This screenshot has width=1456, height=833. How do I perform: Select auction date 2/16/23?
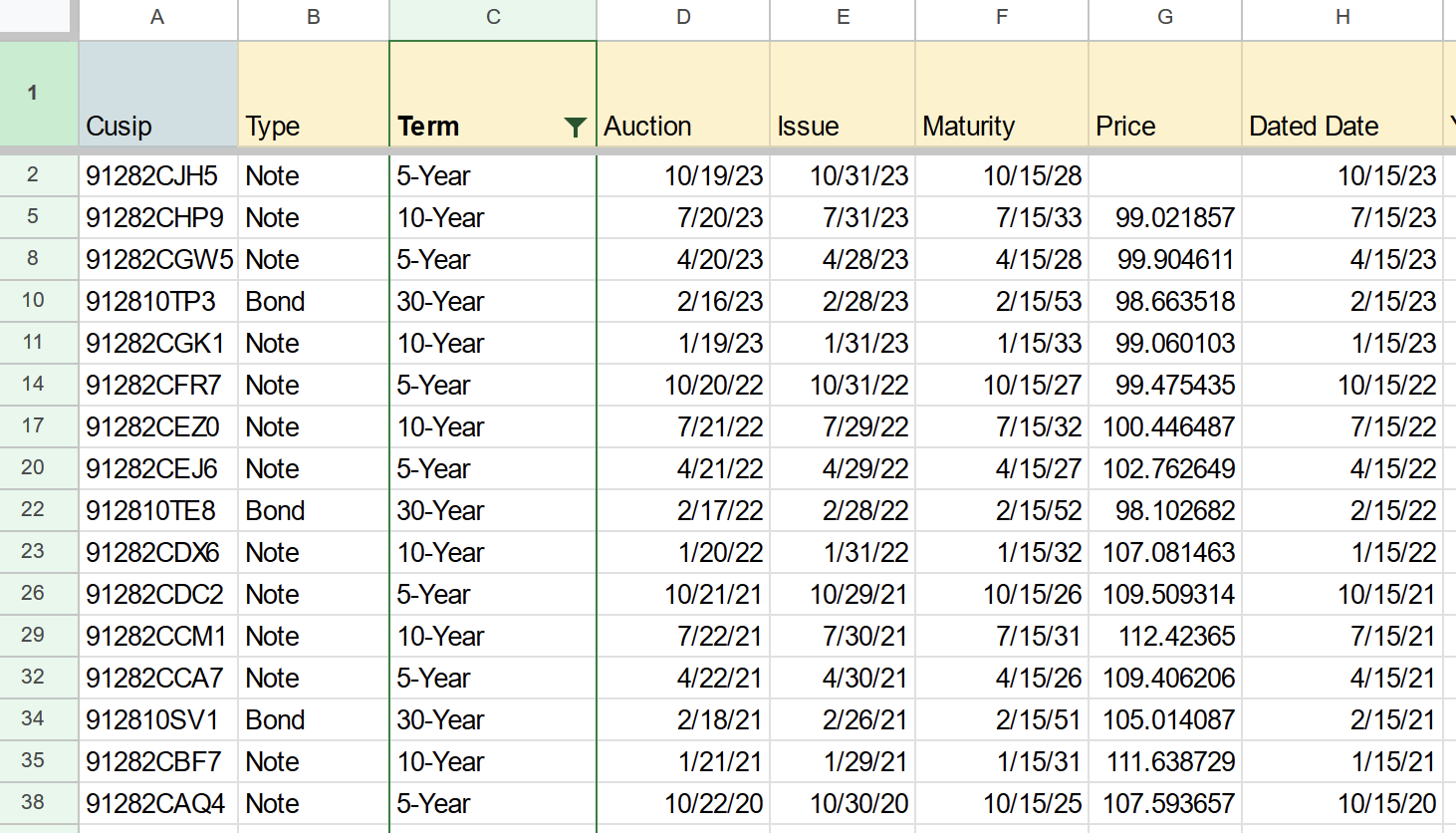point(683,301)
